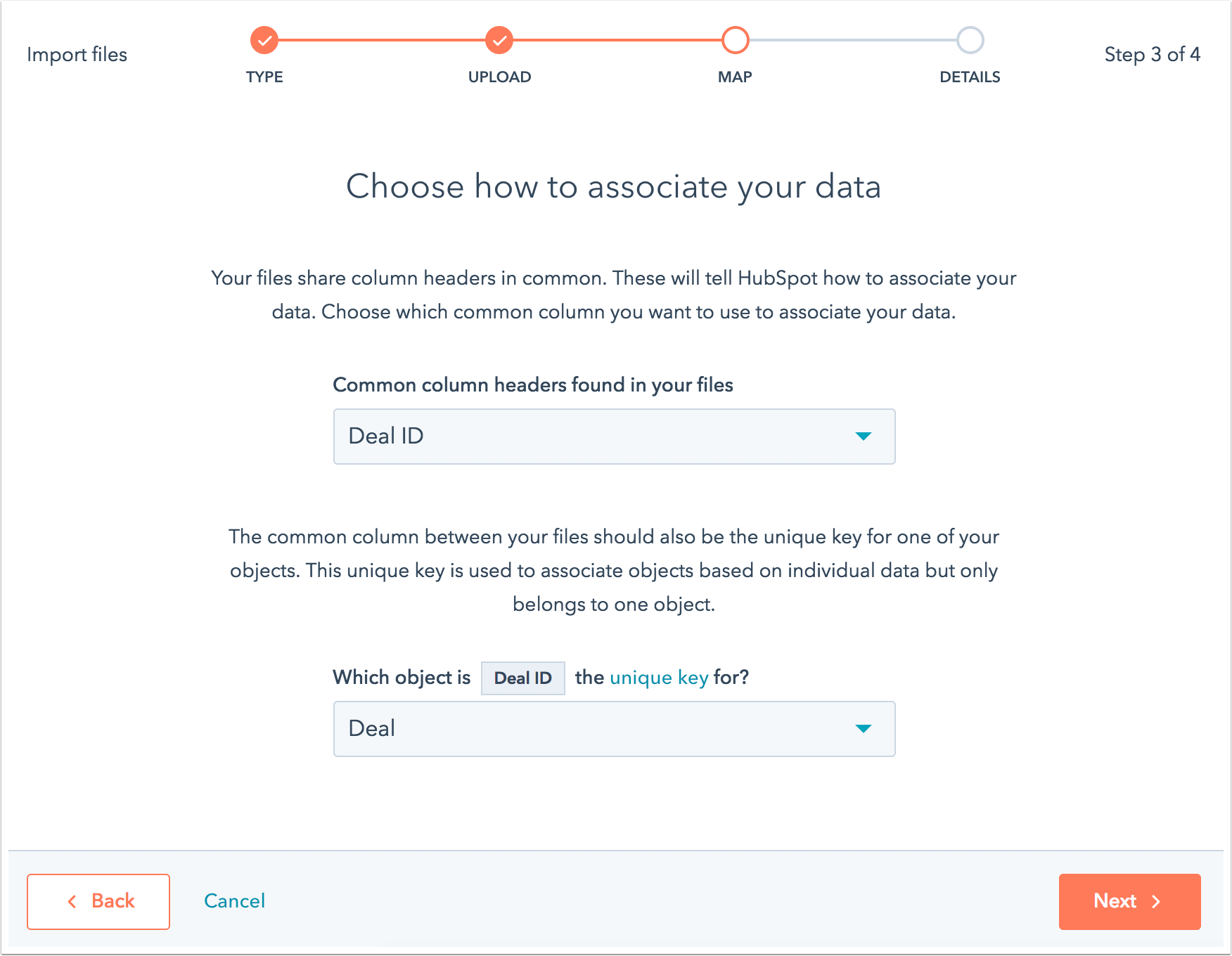Select the MAP step label

(735, 77)
